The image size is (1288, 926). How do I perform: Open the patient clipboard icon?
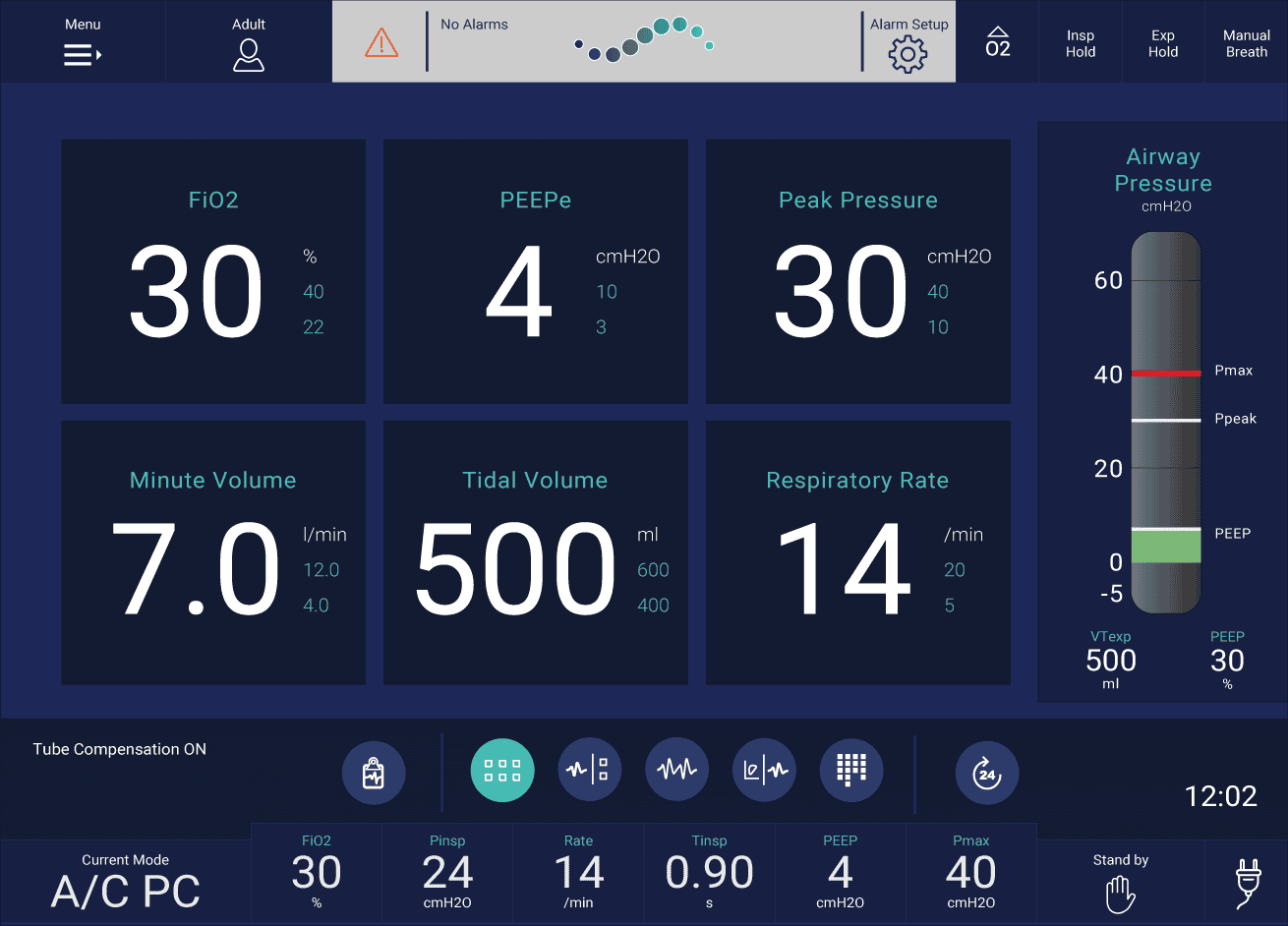pos(374,773)
